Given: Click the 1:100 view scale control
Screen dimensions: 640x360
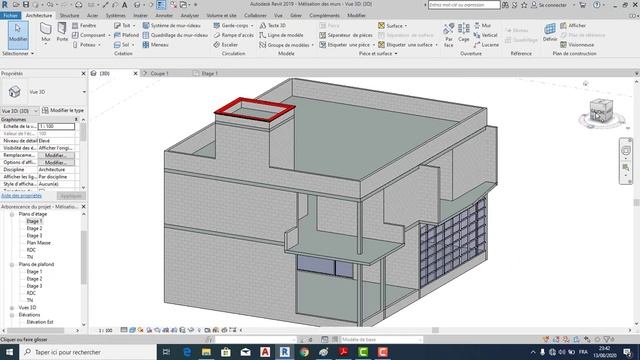Looking at the screenshot, I should (x=105, y=330).
